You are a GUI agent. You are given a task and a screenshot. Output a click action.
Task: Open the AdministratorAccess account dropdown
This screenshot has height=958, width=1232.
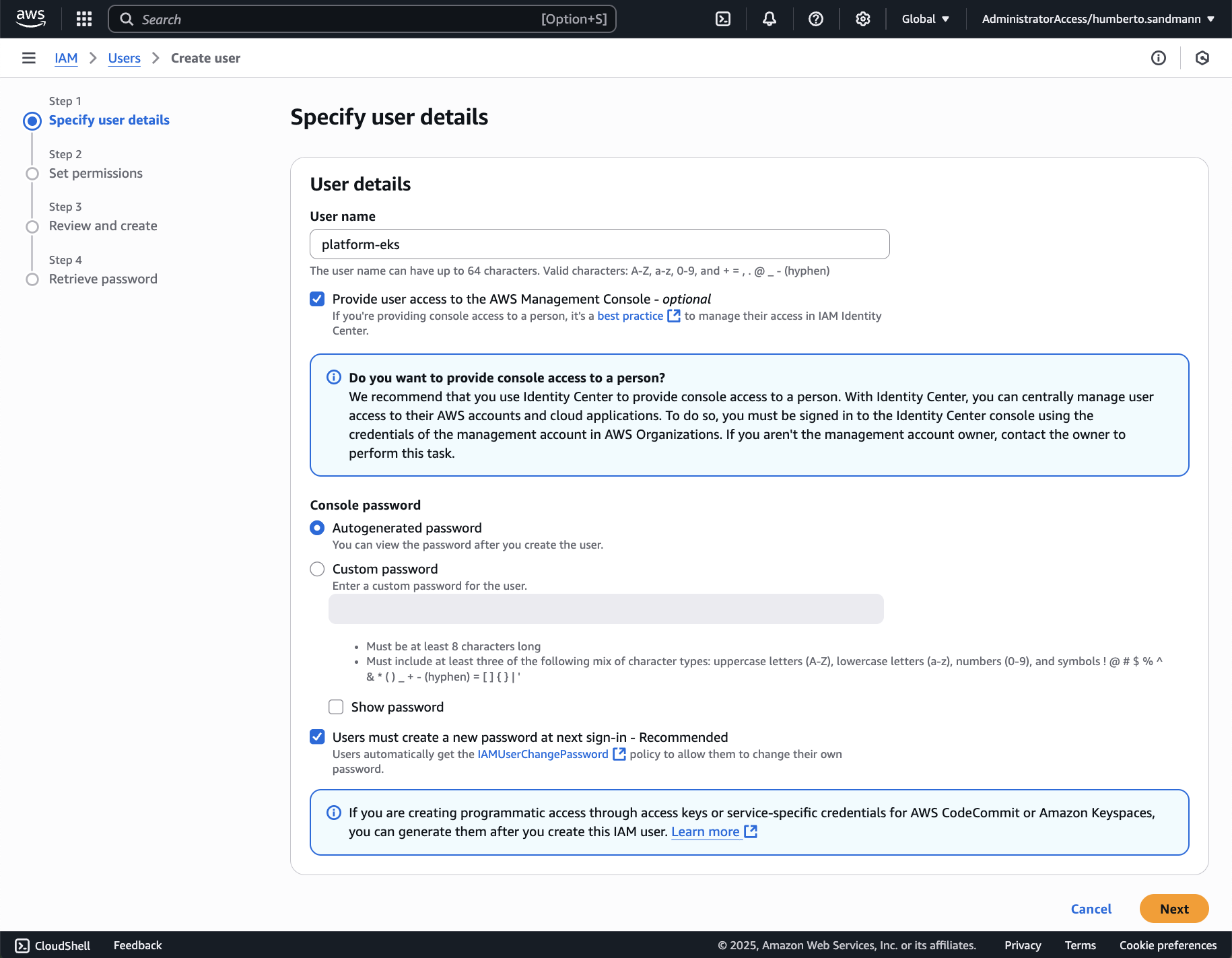click(1097, 19)
